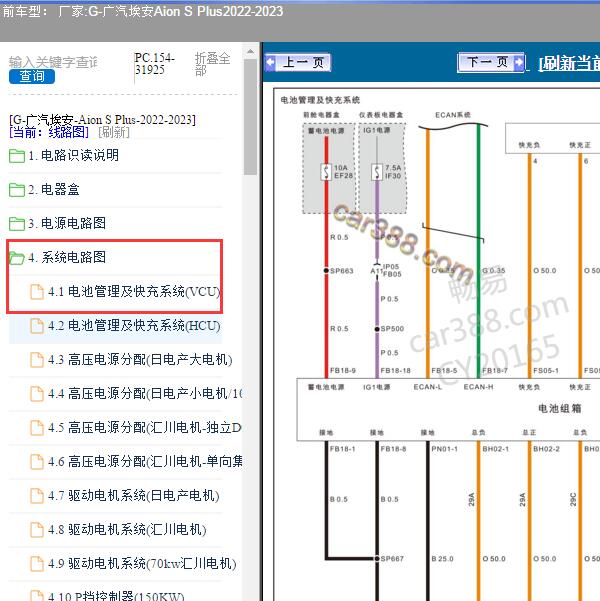Click the 查询 search button
The image size is (600, 601).
point(32,76)
